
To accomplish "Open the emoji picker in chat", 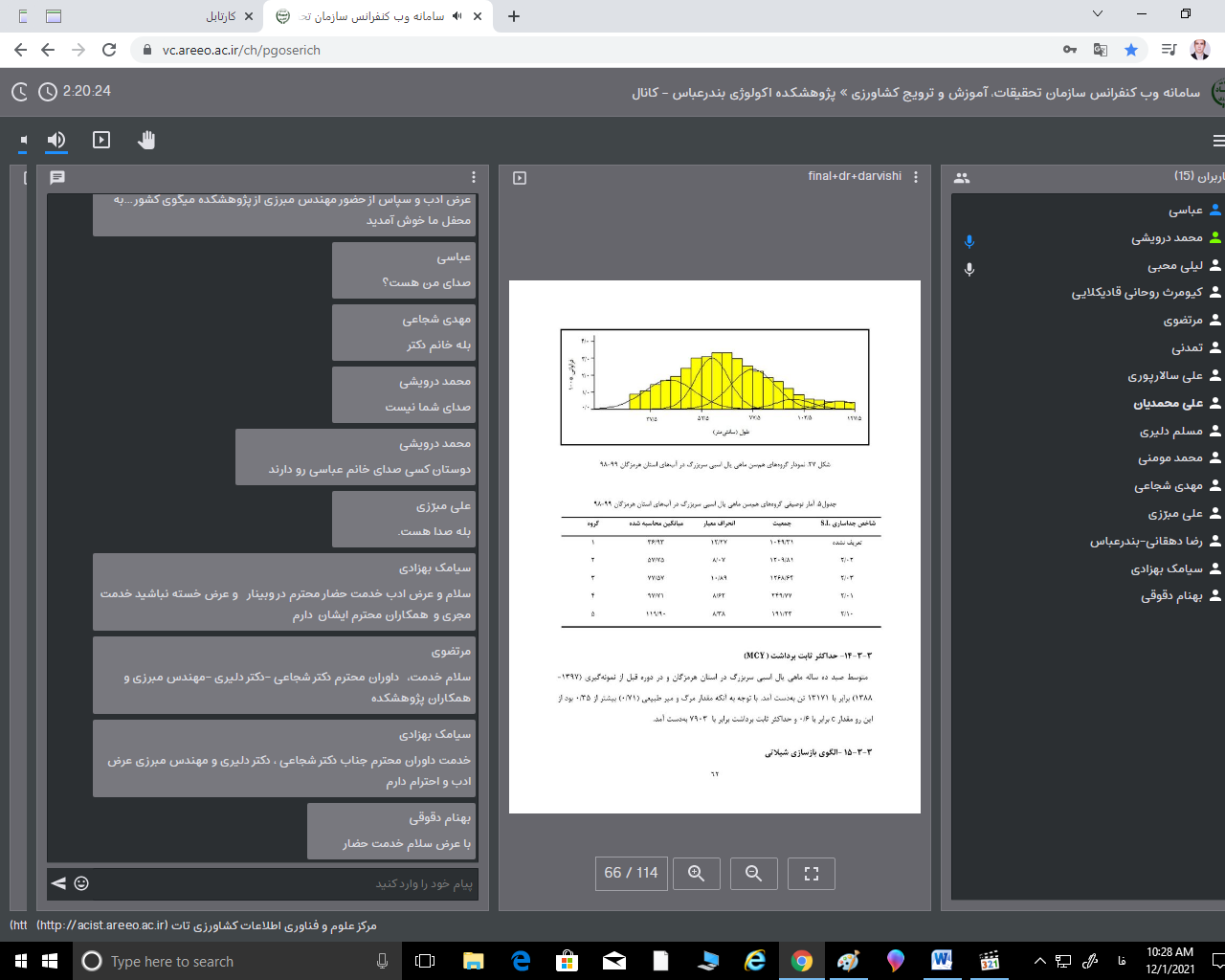I will 81,883.
